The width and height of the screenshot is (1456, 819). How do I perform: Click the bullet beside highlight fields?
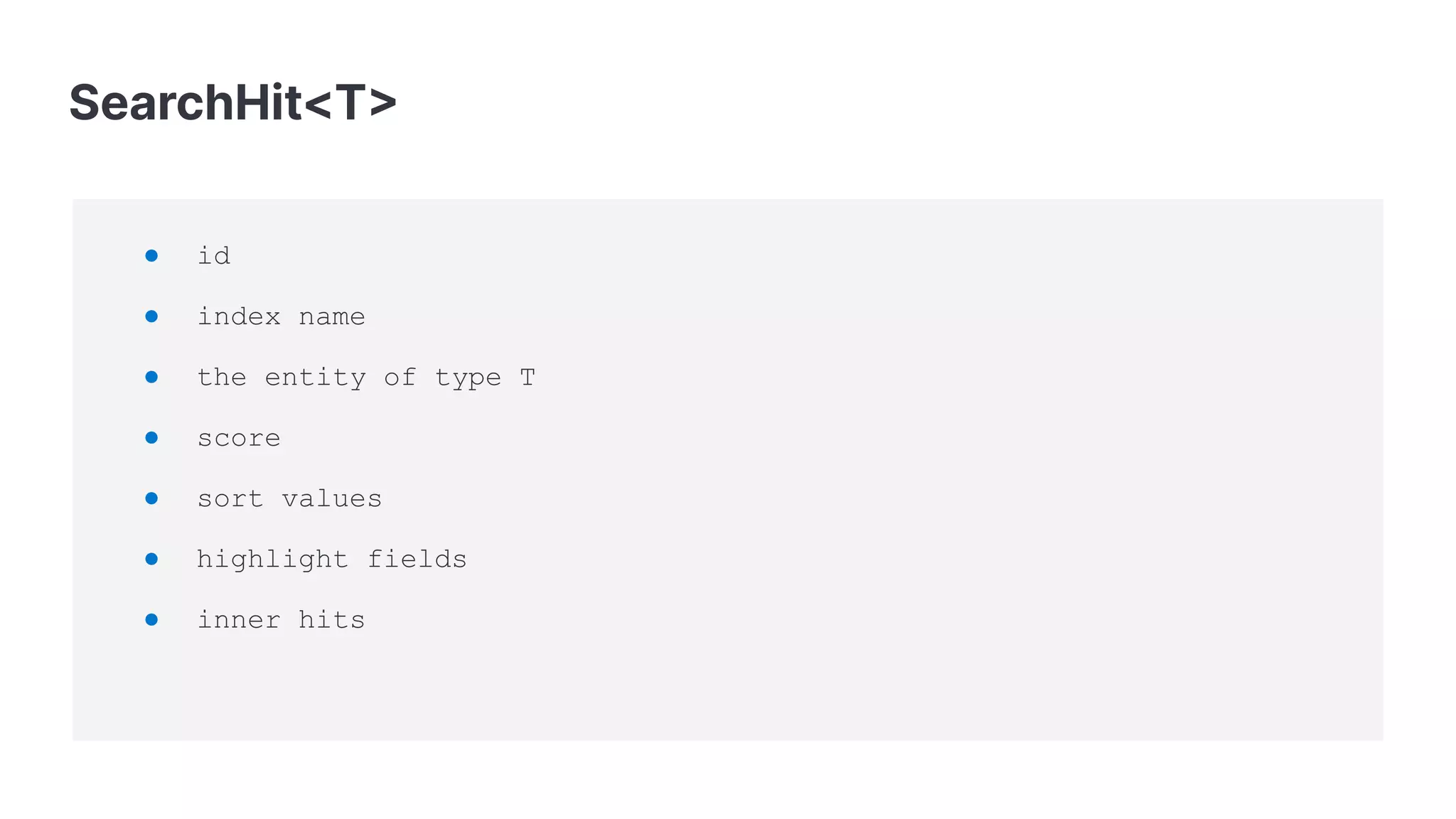151,560
